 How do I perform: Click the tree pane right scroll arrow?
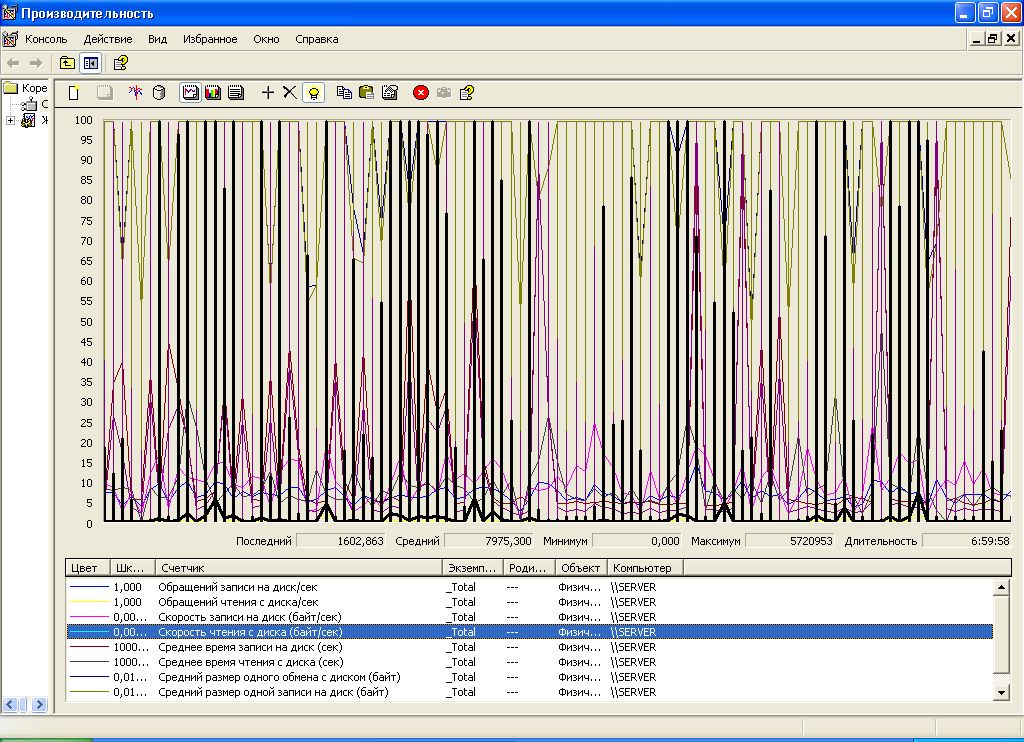[40, 705]
